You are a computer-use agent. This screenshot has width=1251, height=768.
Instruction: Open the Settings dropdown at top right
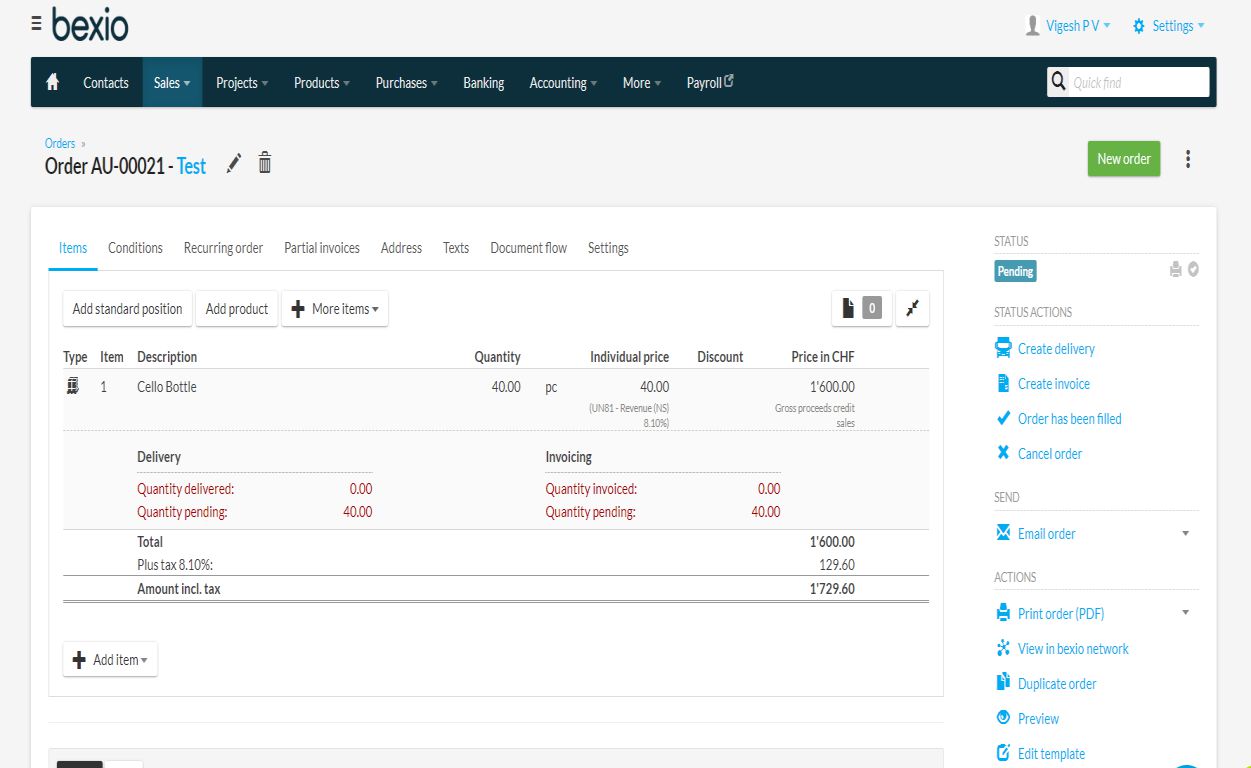(x=1169, y=26)
